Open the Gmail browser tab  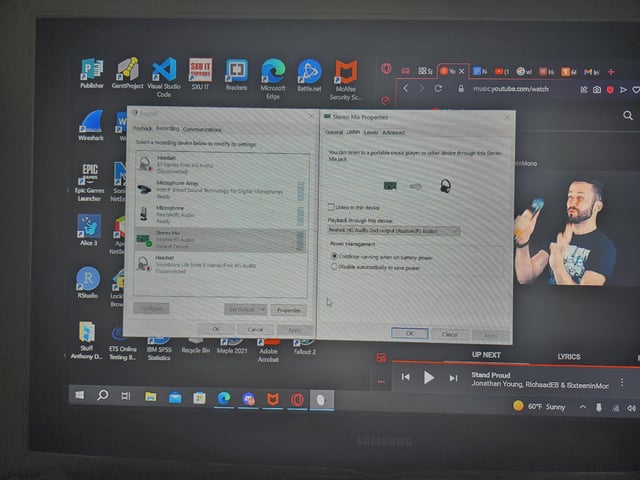(591, 72)
